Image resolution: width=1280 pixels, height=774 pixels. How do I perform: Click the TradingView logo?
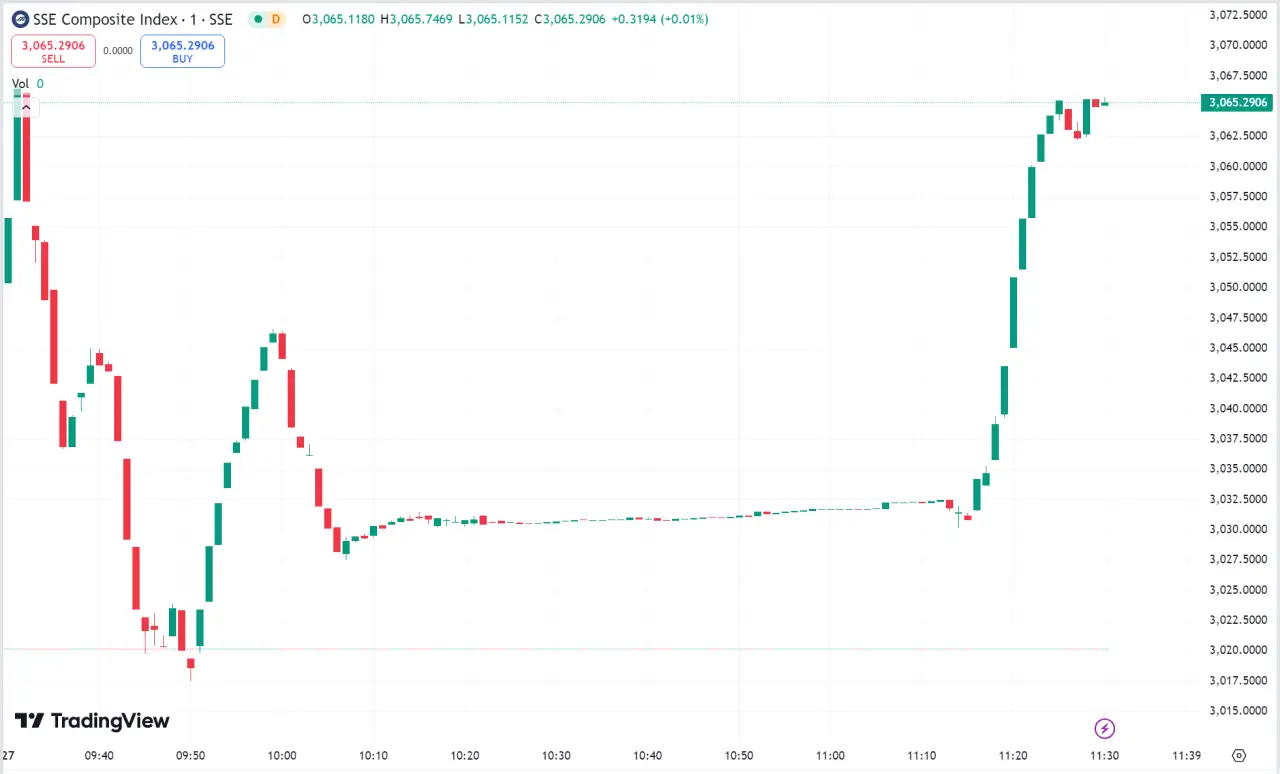[x=92, y=721]
